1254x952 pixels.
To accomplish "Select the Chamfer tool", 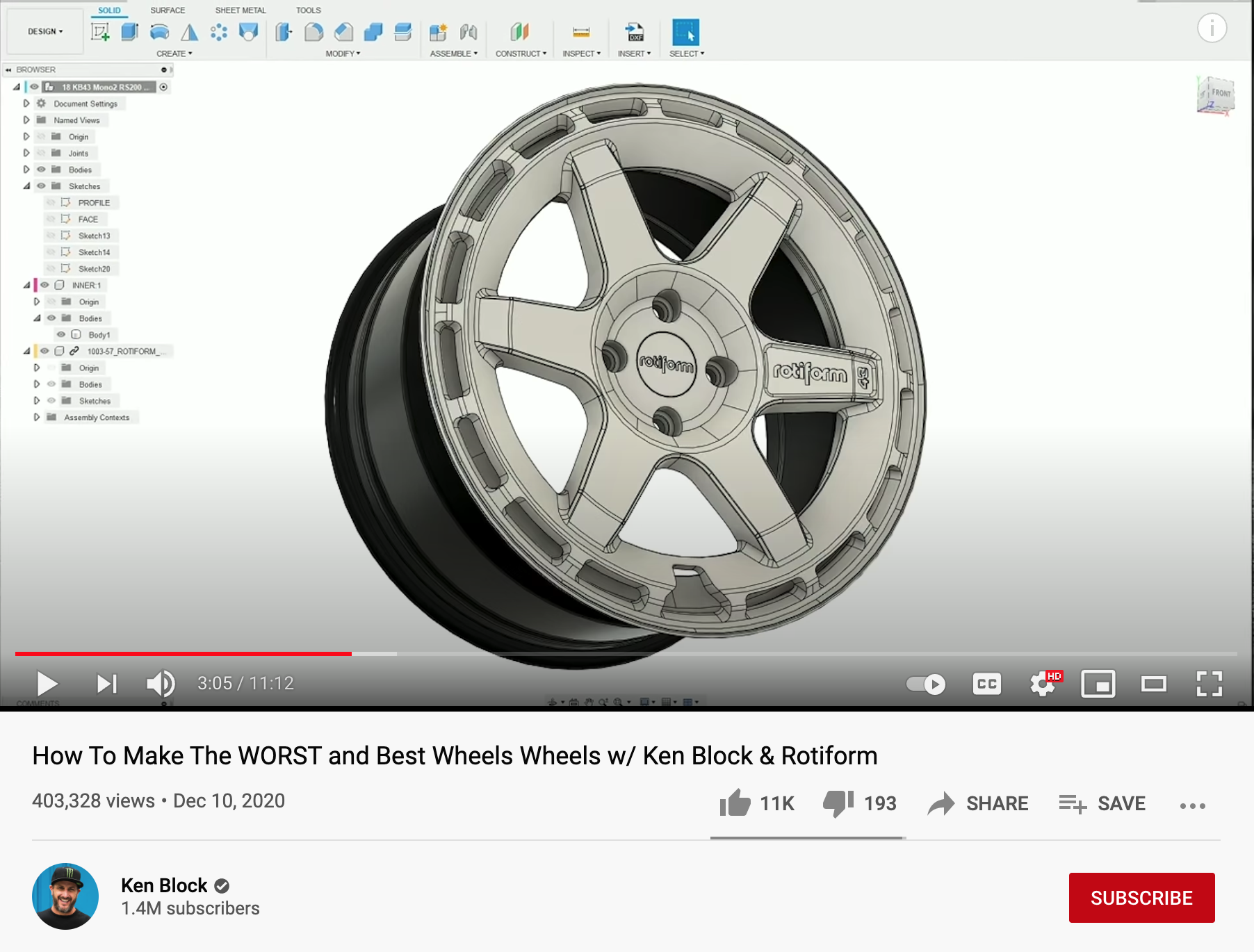I will (343, 32).
